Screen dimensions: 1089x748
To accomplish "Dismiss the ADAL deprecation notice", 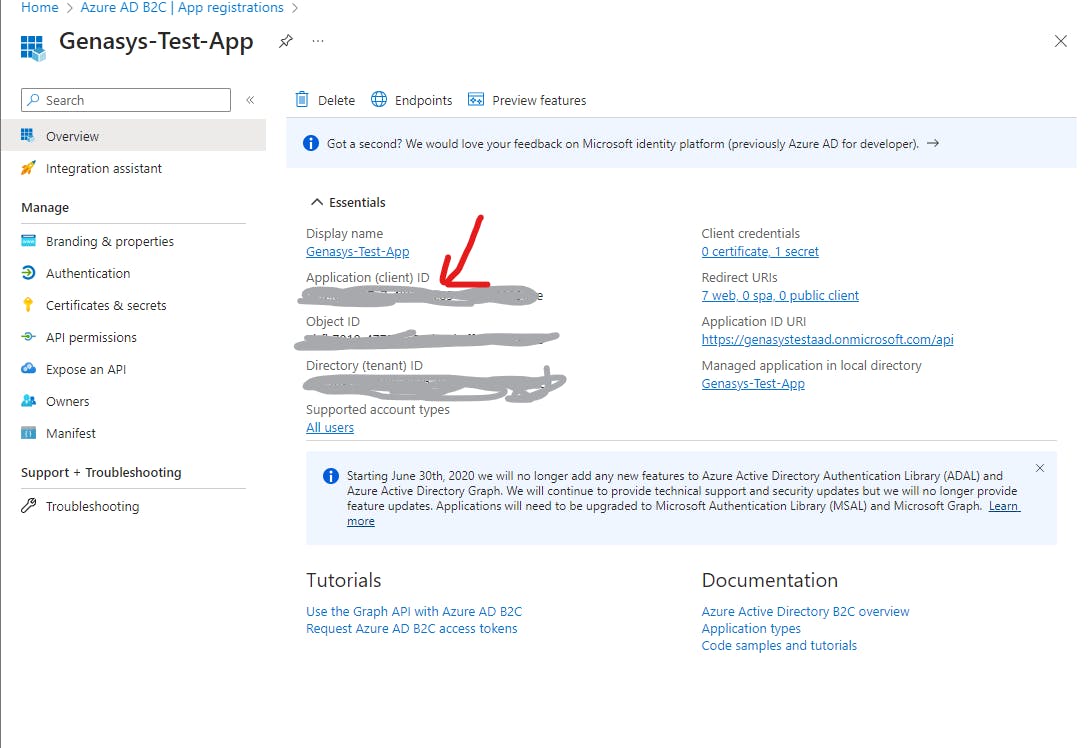I will pyautogui.click(x=1040, y=468).
